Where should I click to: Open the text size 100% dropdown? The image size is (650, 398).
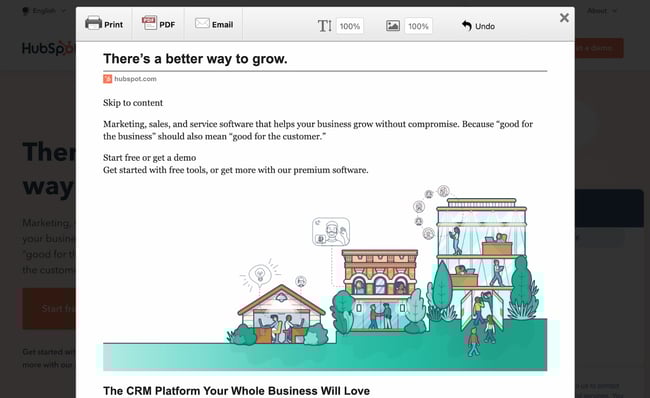[350, 26]
